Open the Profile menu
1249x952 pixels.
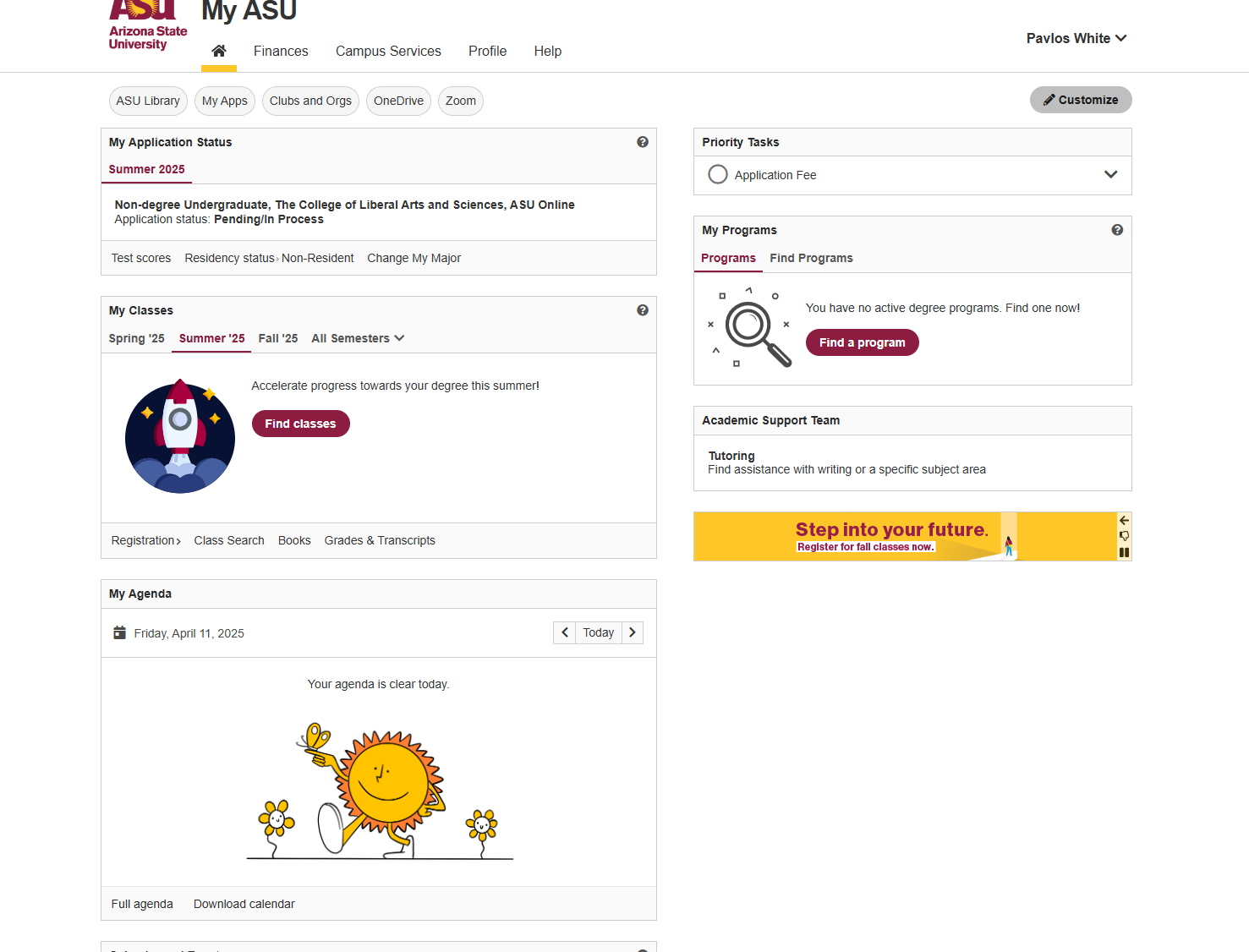[x=488, y=51]
